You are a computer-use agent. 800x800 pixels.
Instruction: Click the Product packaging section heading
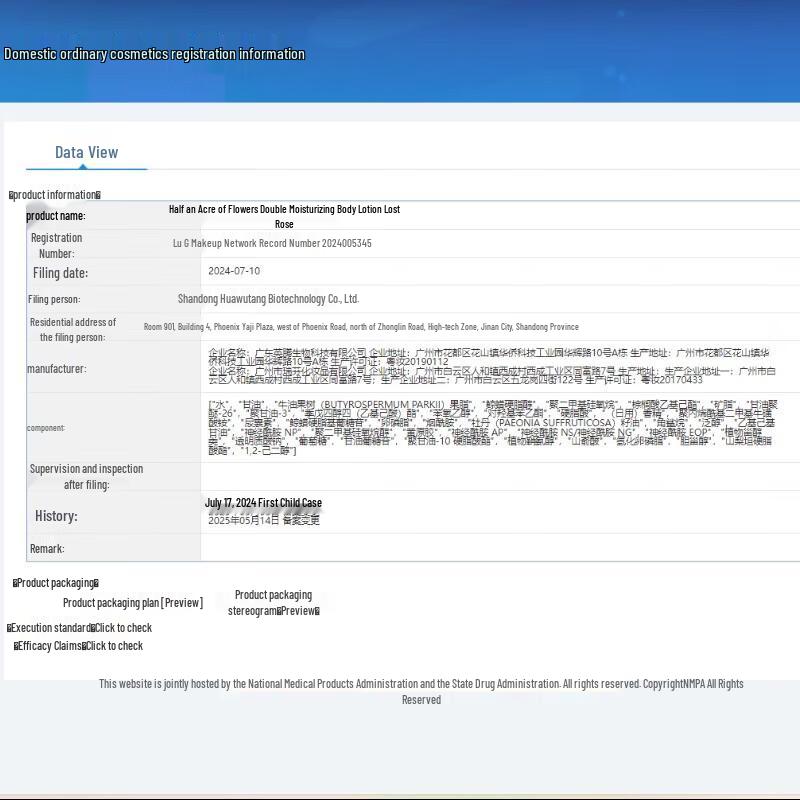click(x=56, y=583)
